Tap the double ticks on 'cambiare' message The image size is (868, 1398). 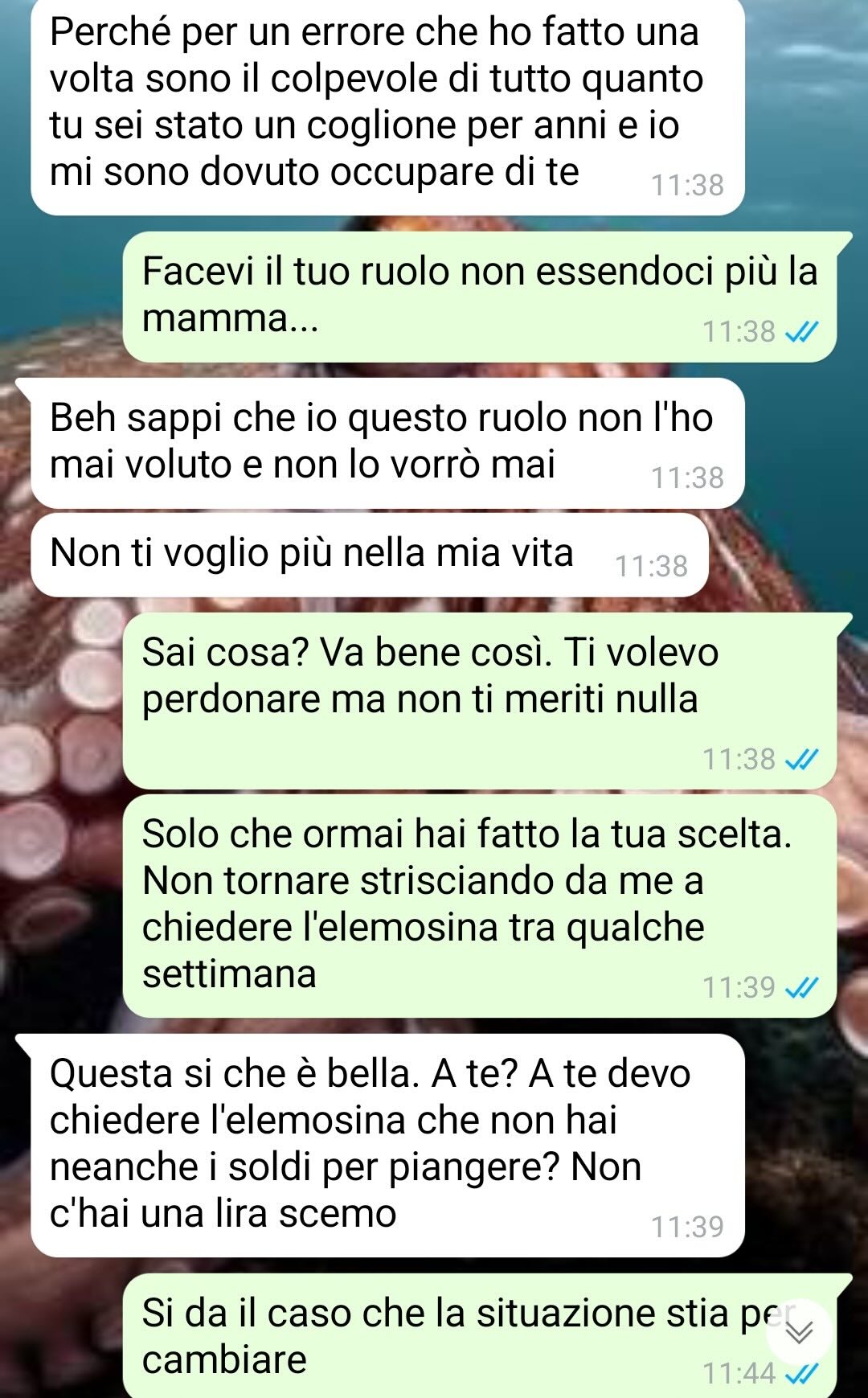(x=801, y=1373)
